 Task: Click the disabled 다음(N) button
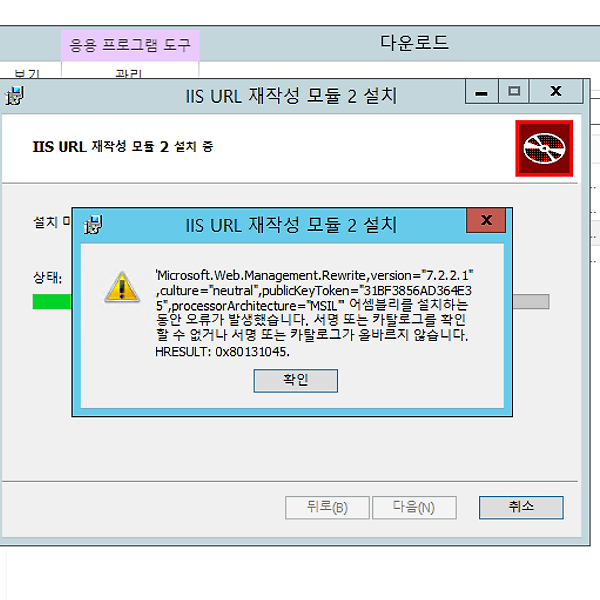414,507
